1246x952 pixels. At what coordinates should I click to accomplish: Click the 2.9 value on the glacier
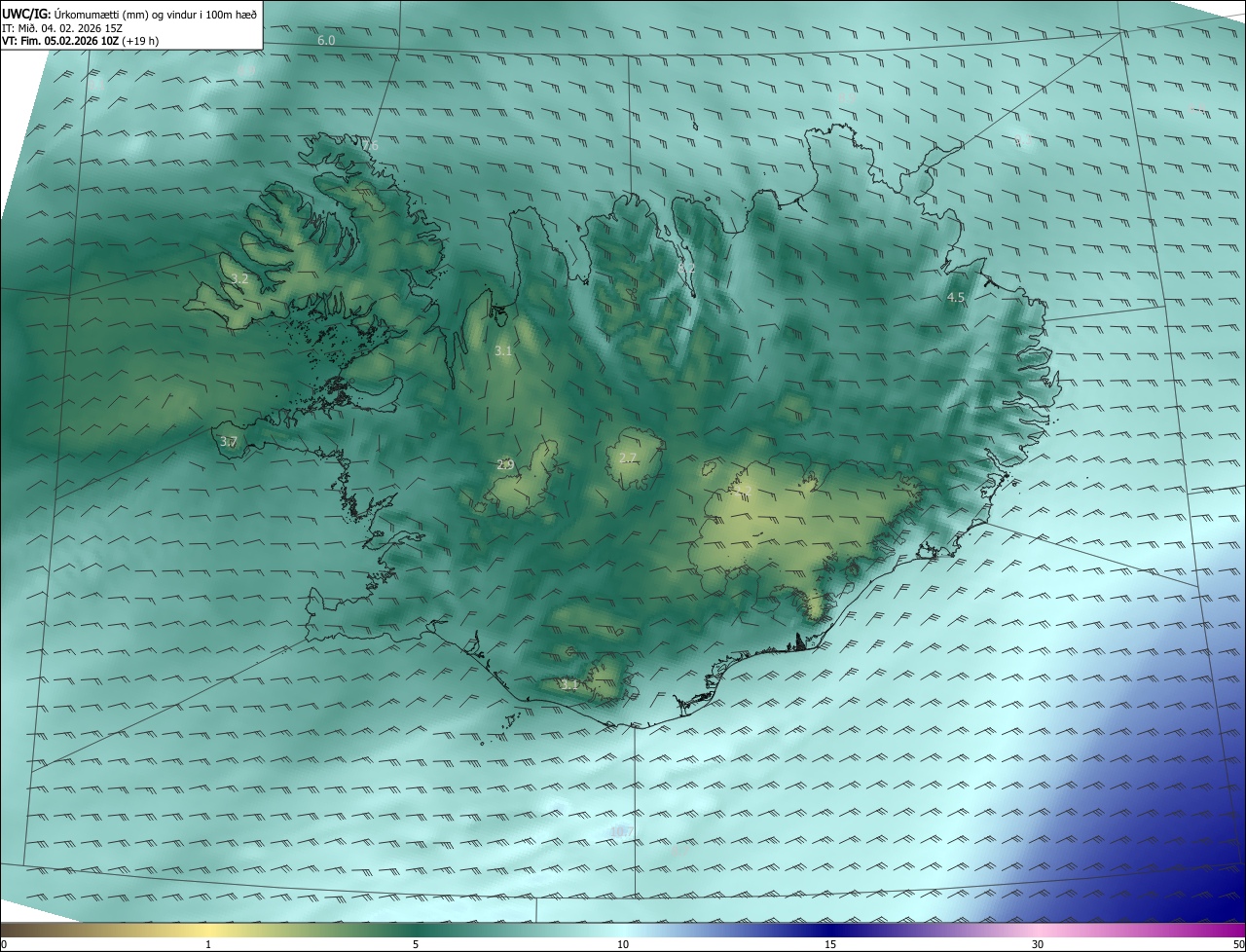tap(505, 464)
